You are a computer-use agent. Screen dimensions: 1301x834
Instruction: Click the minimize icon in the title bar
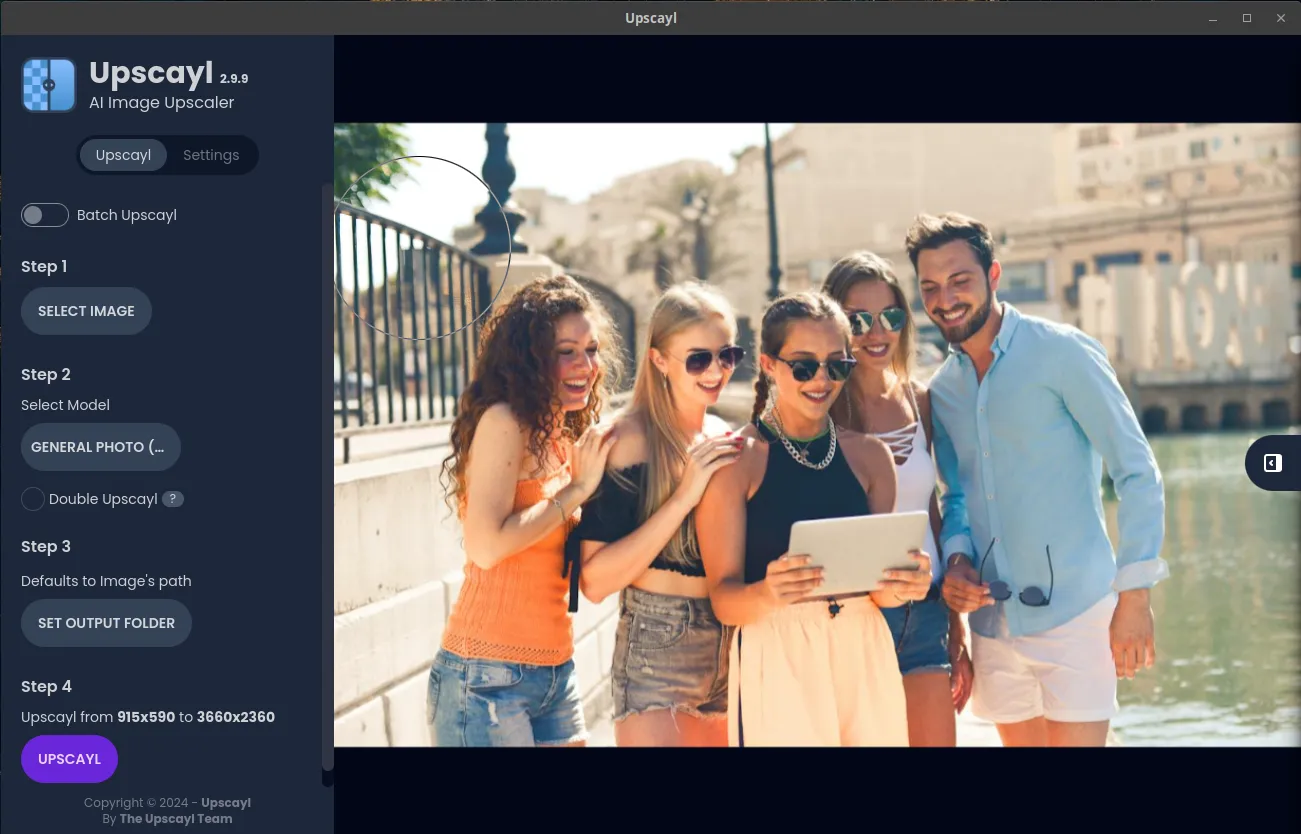point(1211,18)
